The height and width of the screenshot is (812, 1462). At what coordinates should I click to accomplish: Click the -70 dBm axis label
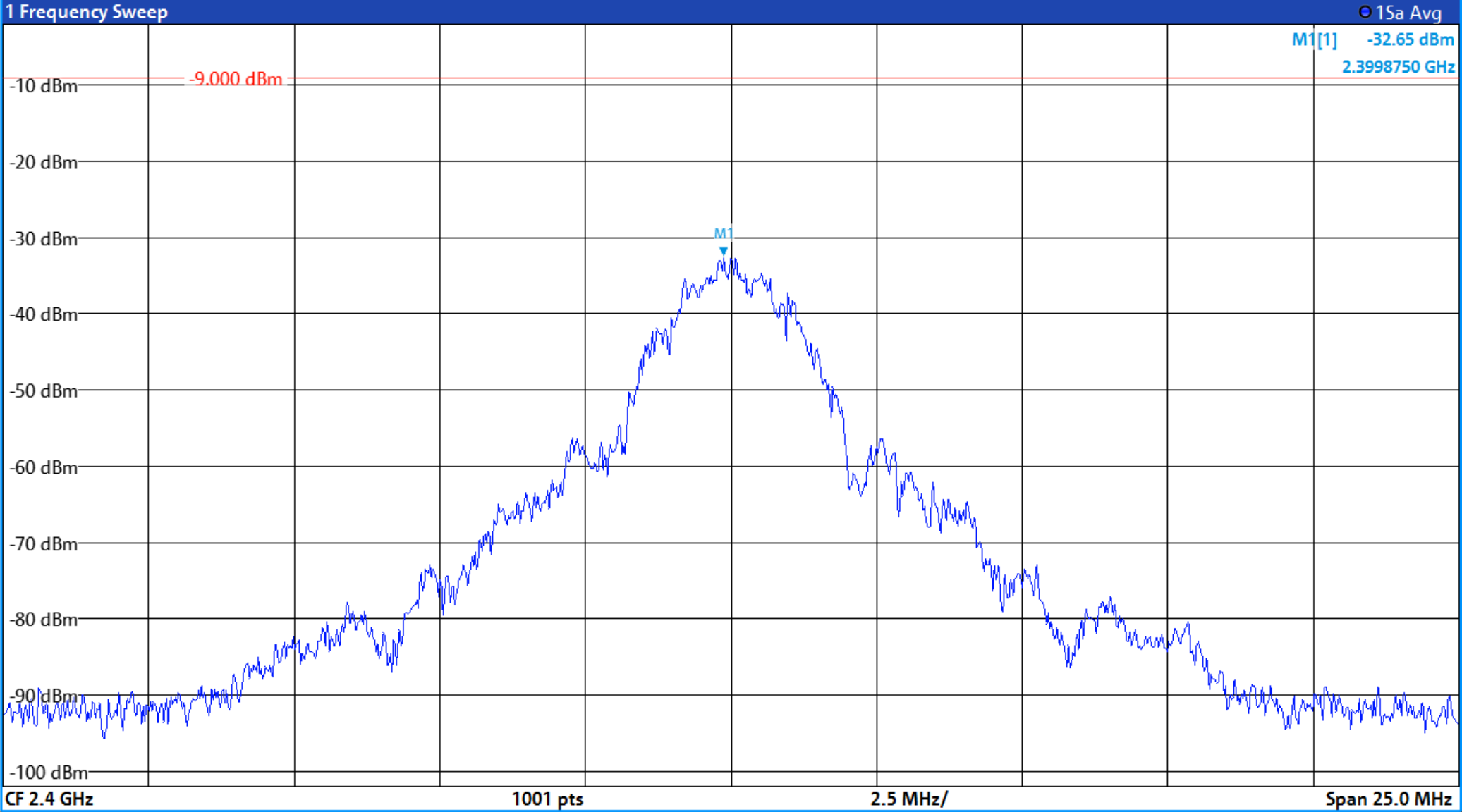(43, 544)
